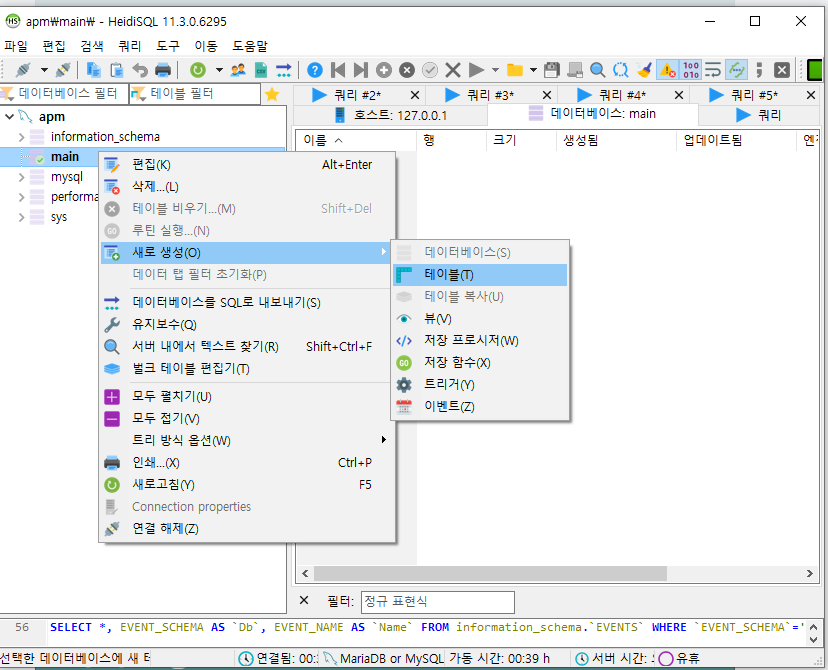This screenshot has width=828, height=670.
Task: Toggle stop on errors warning icon
Action: tap(667, 70)
